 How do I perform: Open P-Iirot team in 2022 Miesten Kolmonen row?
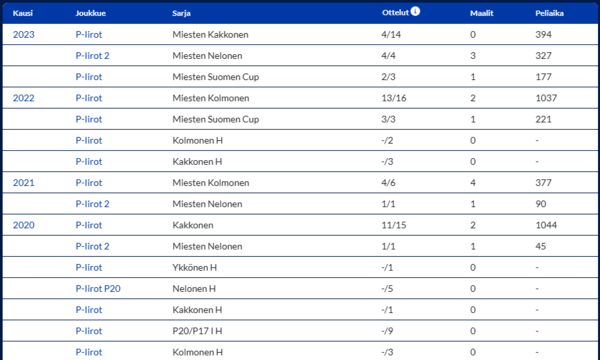point(89,98)
